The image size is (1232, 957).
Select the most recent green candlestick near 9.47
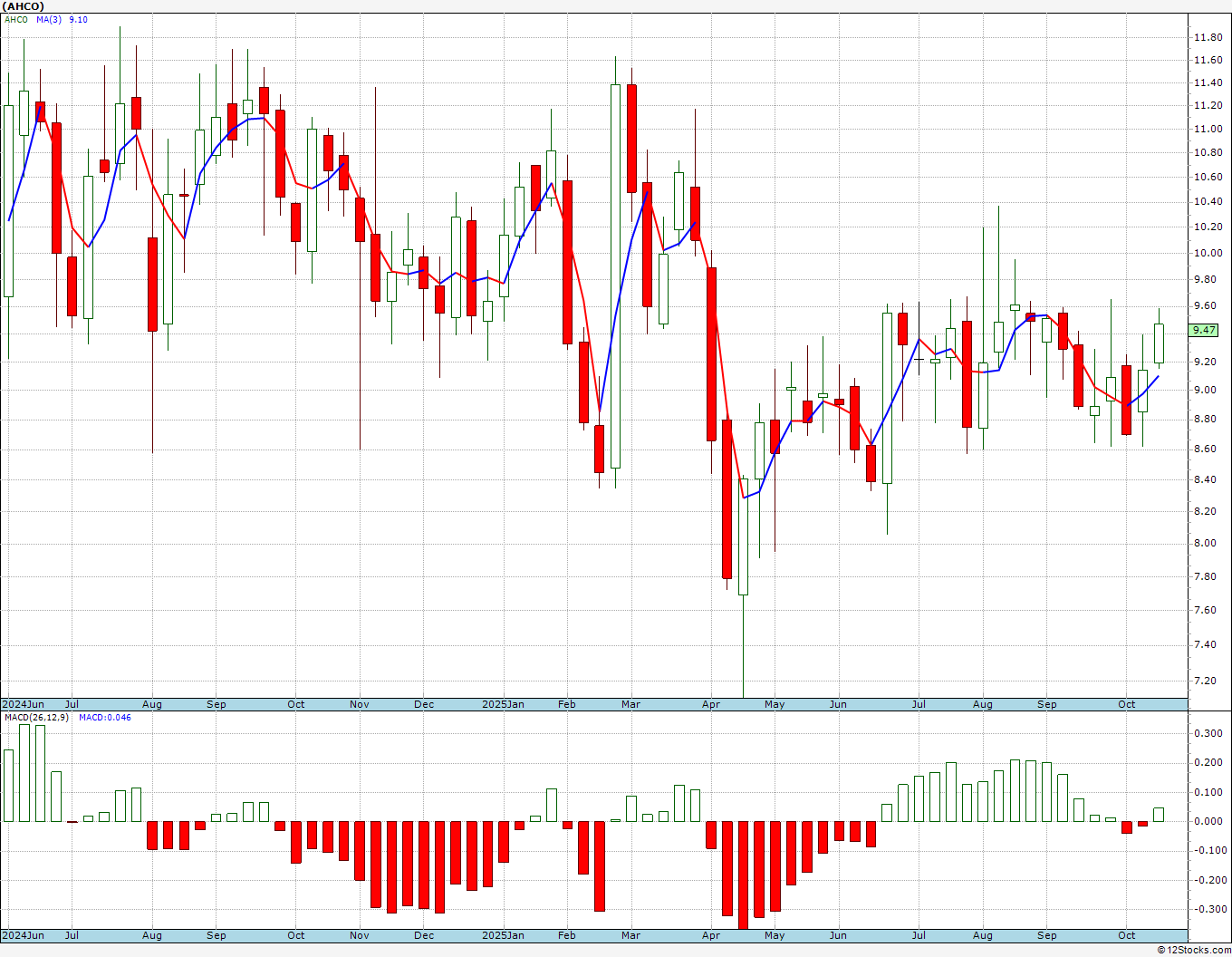(x=1159, y=343)
